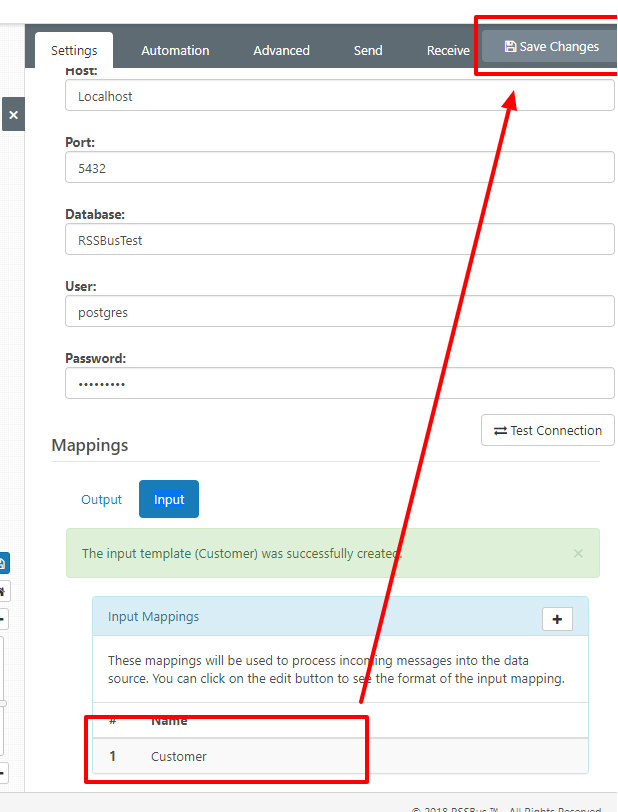Show the Output mappings
The image size is (618, 812).
click(x=102, y=499)
